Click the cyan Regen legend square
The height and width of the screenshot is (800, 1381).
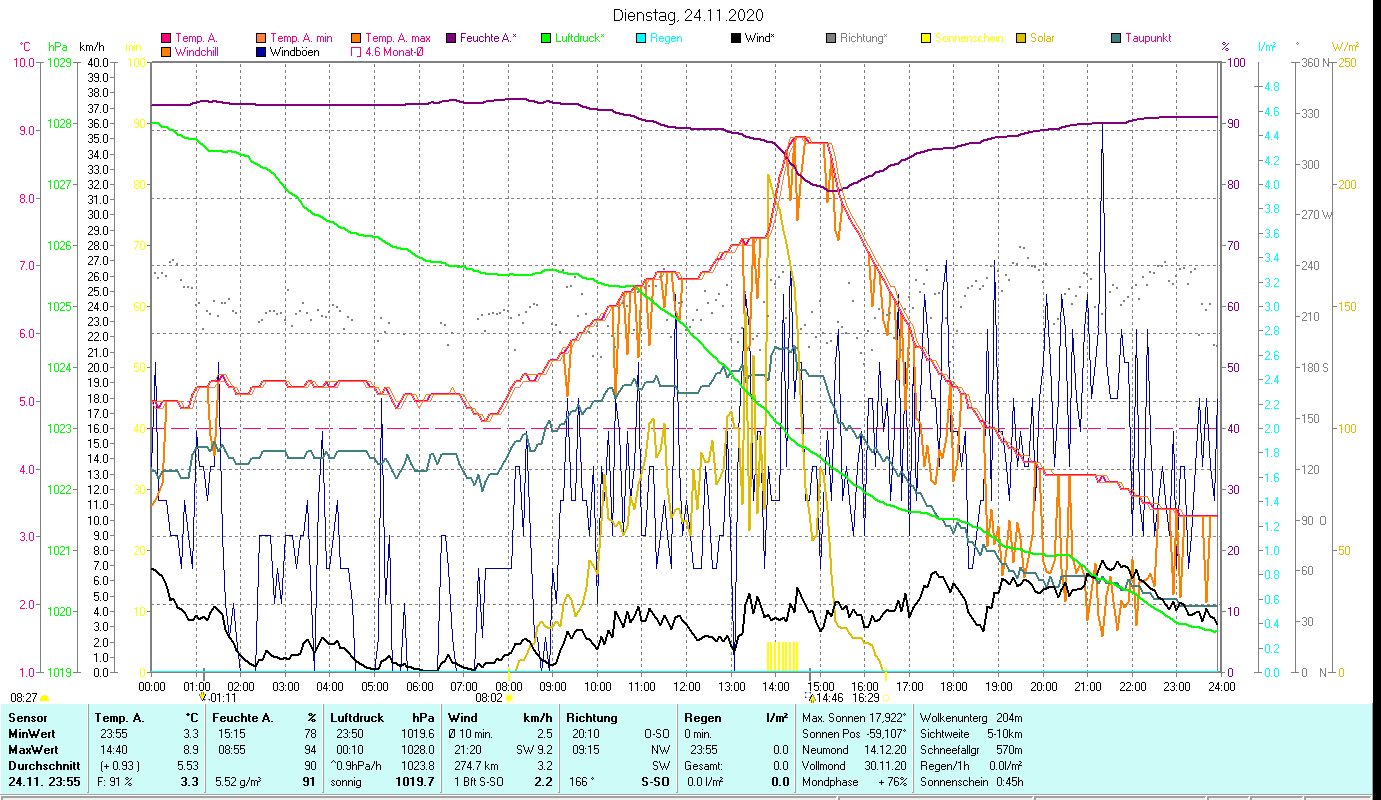(642, 39)
